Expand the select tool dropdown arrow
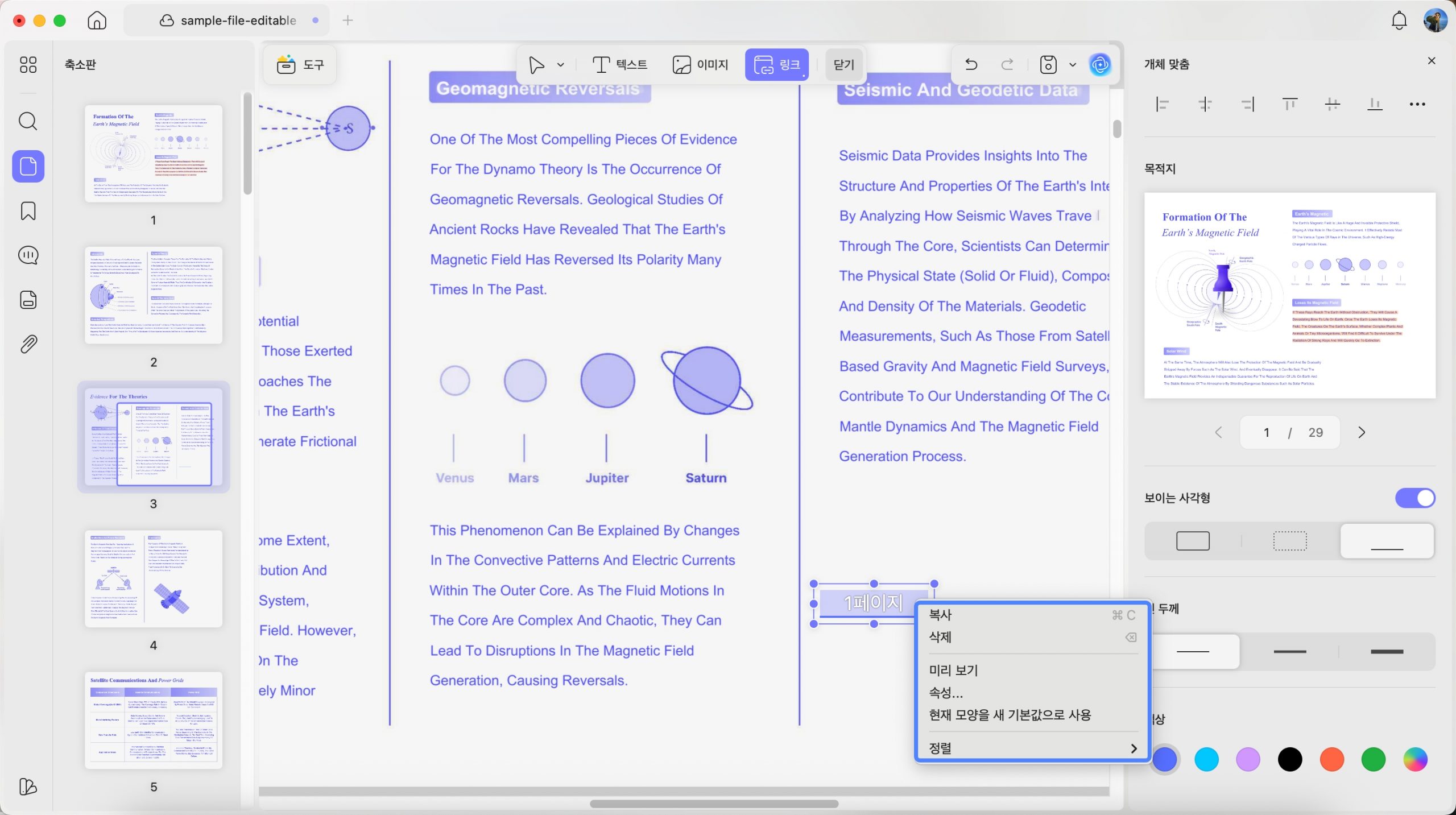1456x815 pixels. coord(561,65)
